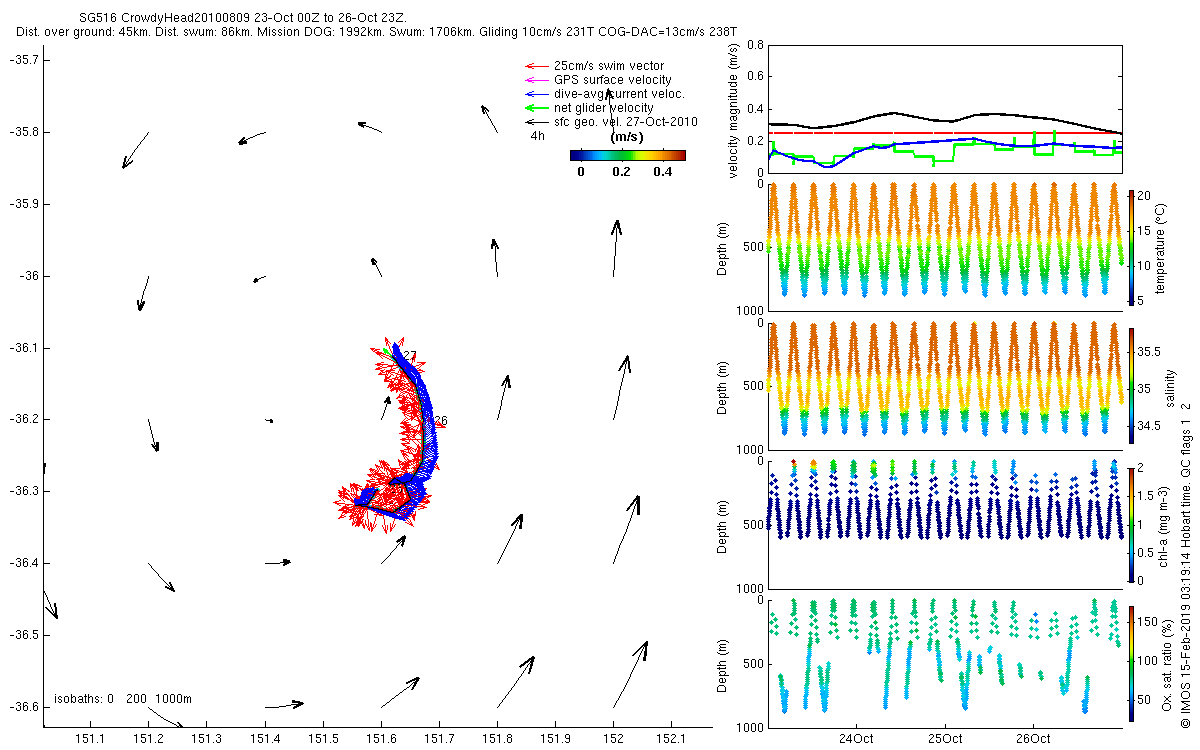1200x750 pixels.
Task: Click latitude tick label -36.3
Action: pos(23,491)
